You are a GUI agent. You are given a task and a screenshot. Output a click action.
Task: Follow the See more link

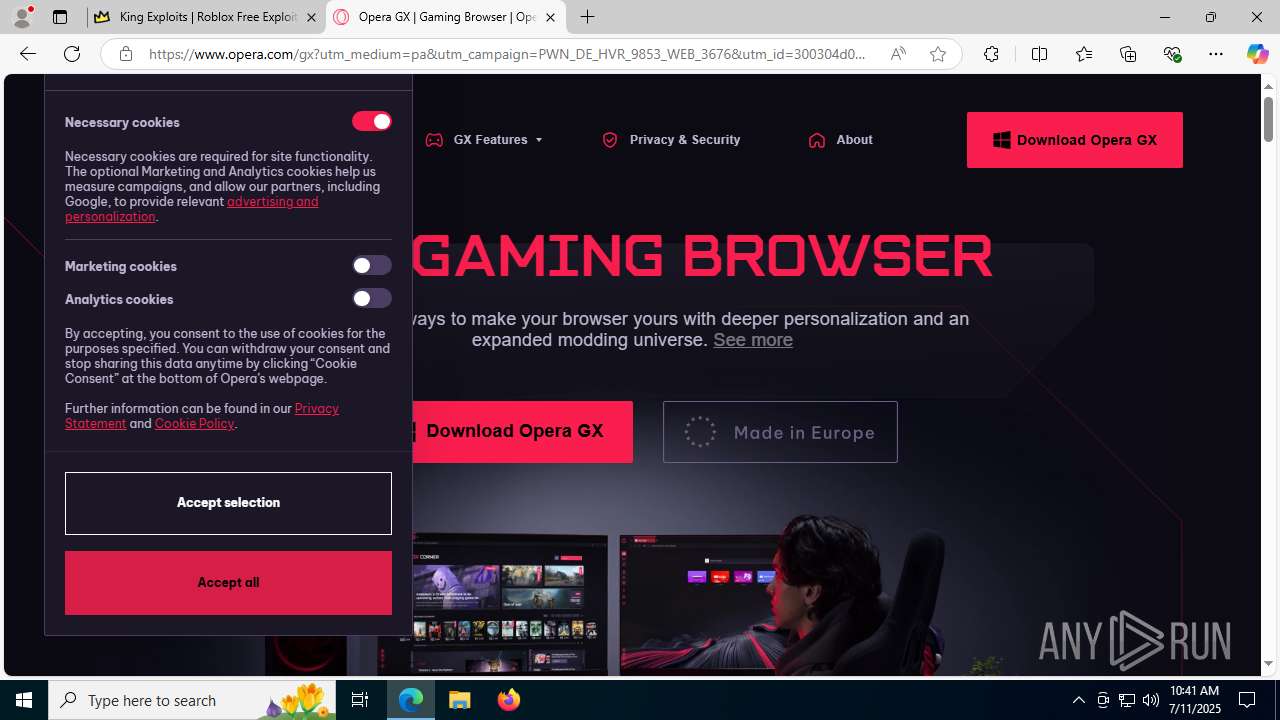tap(753, 340)
